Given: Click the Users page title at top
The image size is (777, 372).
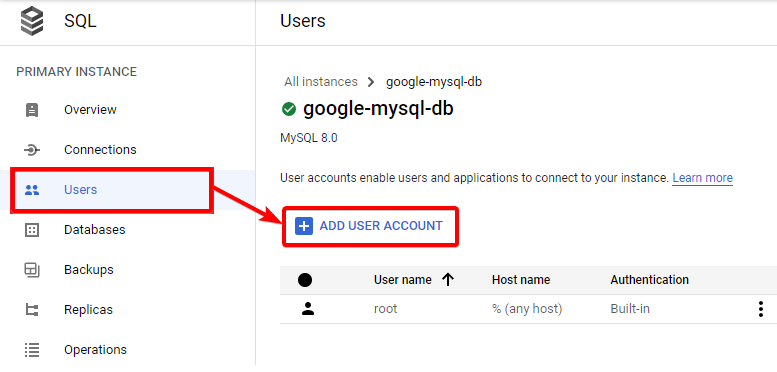Looking at the screenshot, I should [x=303, y=21].
